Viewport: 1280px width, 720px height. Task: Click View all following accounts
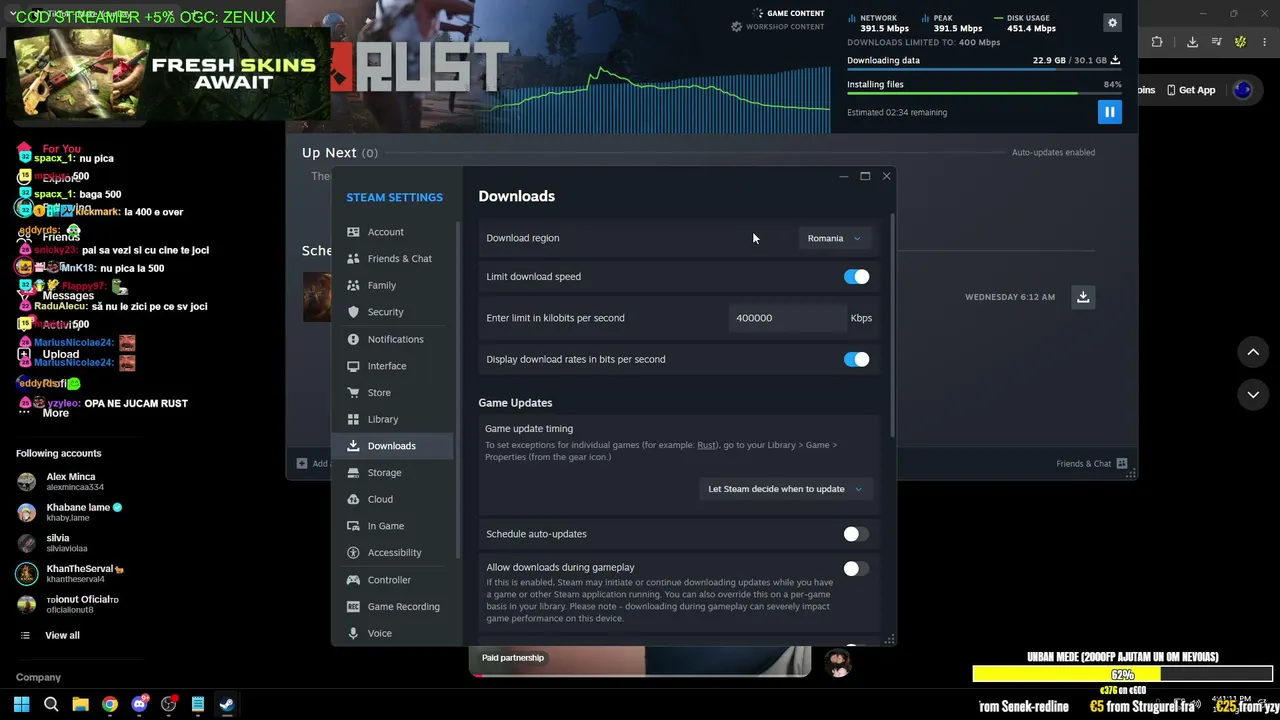click(x=62, y=635)
